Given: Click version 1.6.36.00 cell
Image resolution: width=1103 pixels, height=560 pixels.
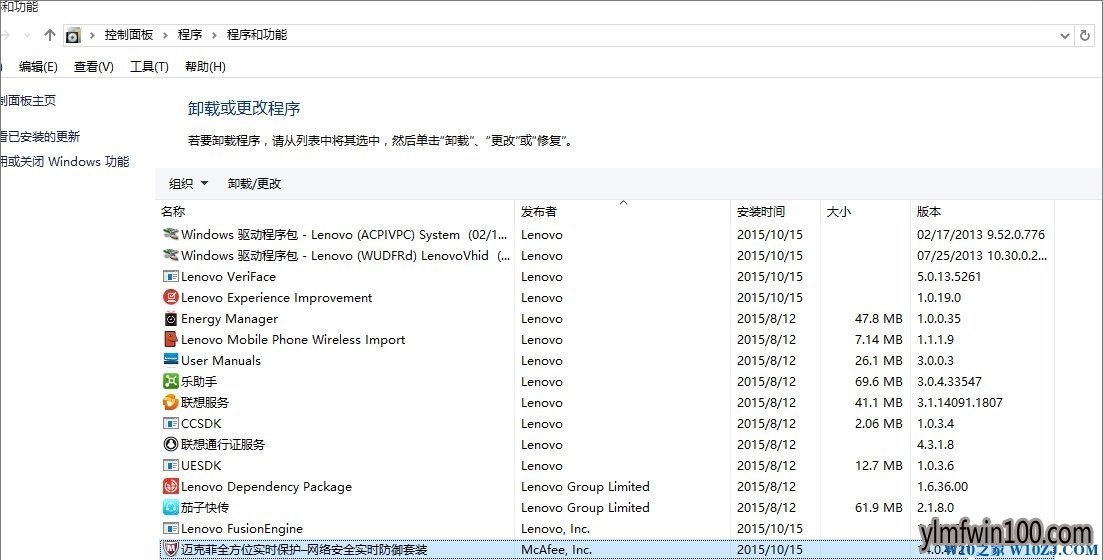Looking at the screenshot, I should click(943, 486).
